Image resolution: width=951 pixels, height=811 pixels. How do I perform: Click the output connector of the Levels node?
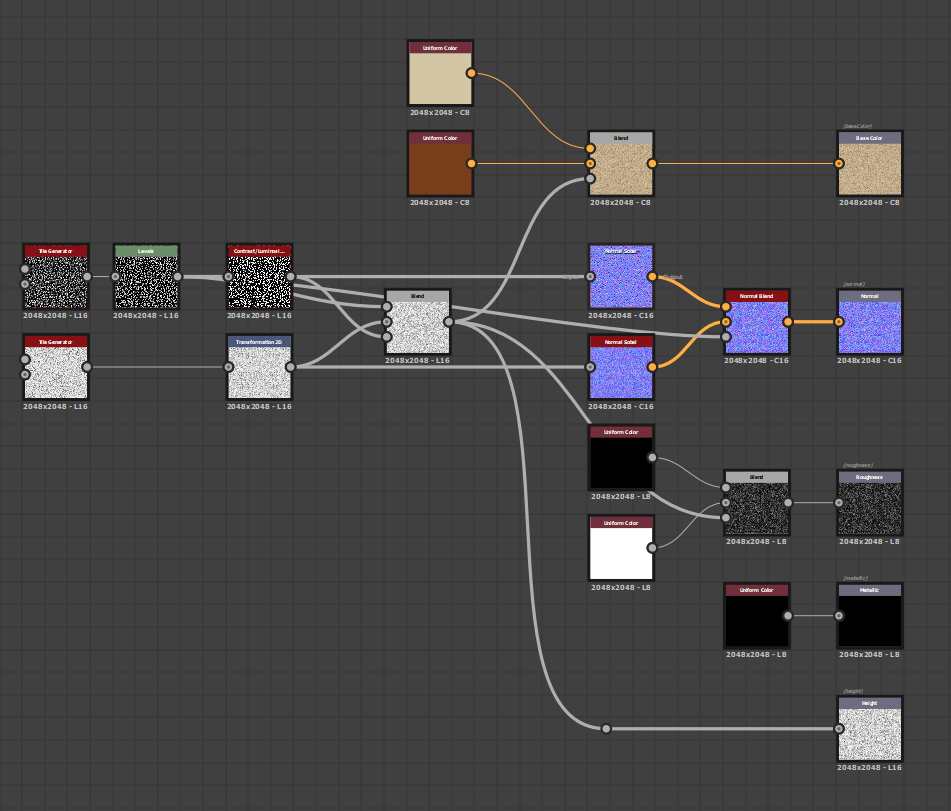point(178,277)
